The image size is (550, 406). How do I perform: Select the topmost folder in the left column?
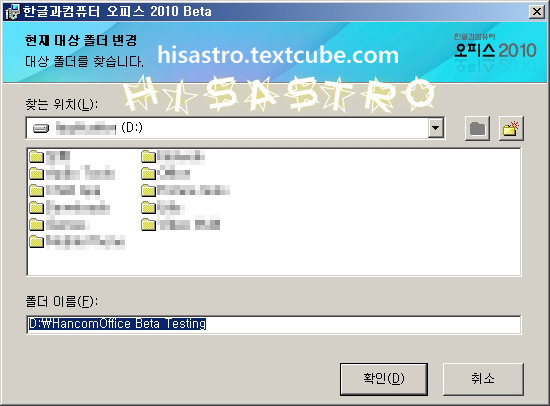pyautogui.click(x=50, y=156)
